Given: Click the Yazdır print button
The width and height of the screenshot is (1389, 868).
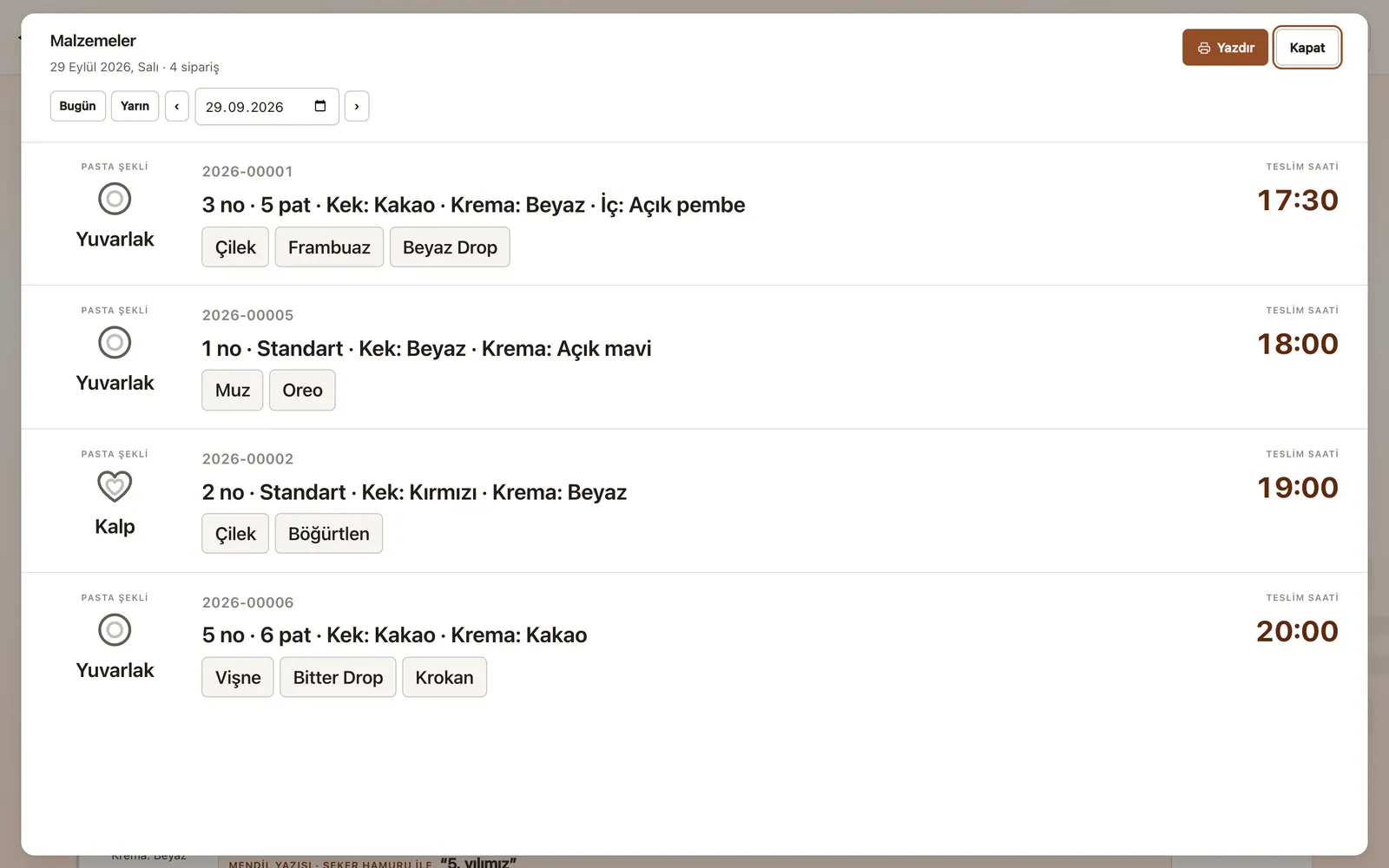Looking at the screenshot, I should 1225,48.
